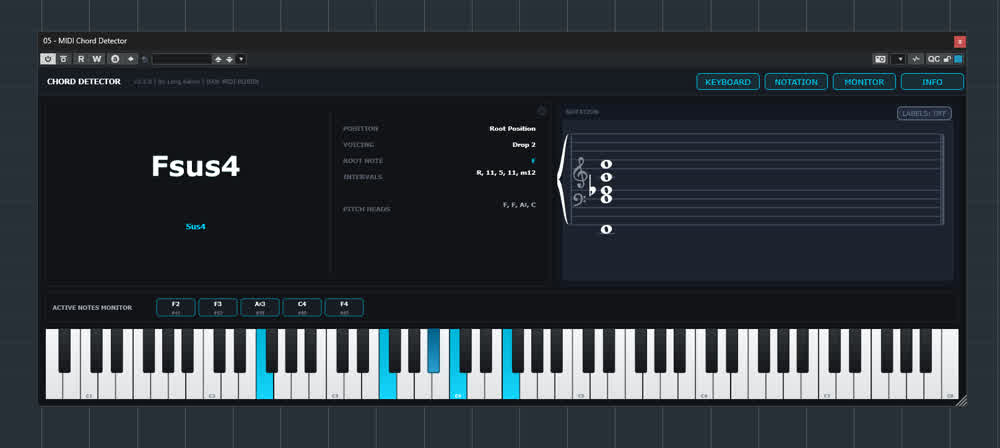Click the white piano key labeled C2
Viewport: 1000px width, 448px height.
[x=212, y=385]
